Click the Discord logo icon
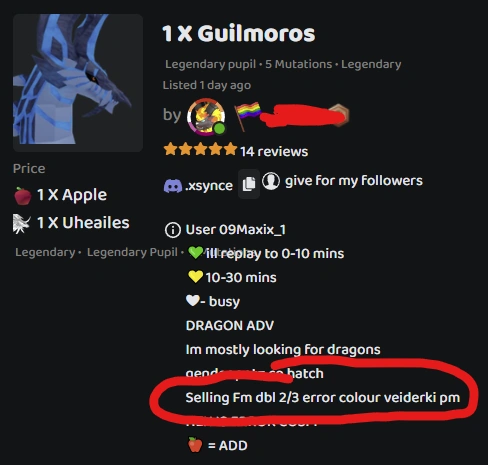This screenshot has width=488, height=465. (x=173, y=186)
